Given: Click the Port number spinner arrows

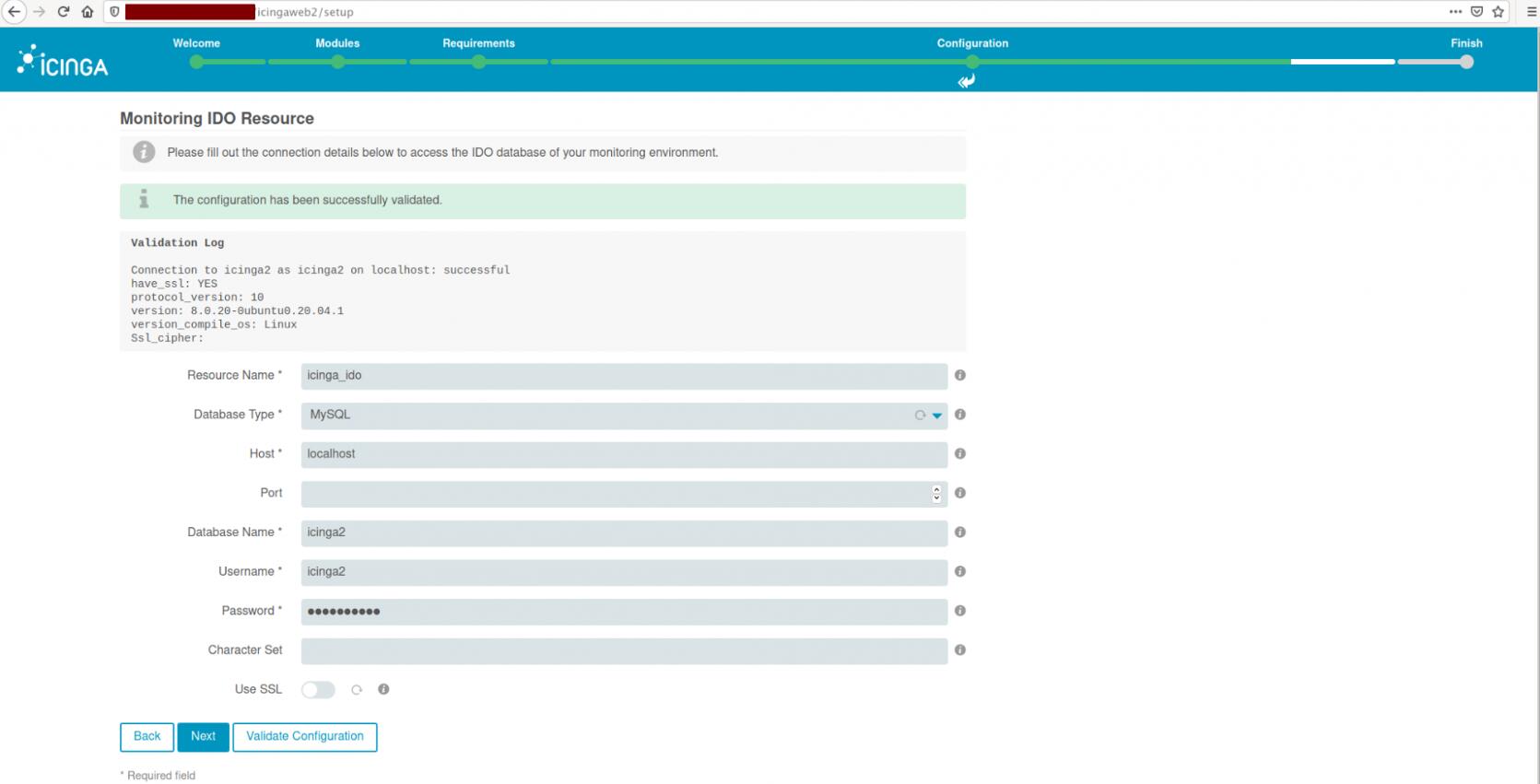Looking at the screenshot, I should pos(936,494).
